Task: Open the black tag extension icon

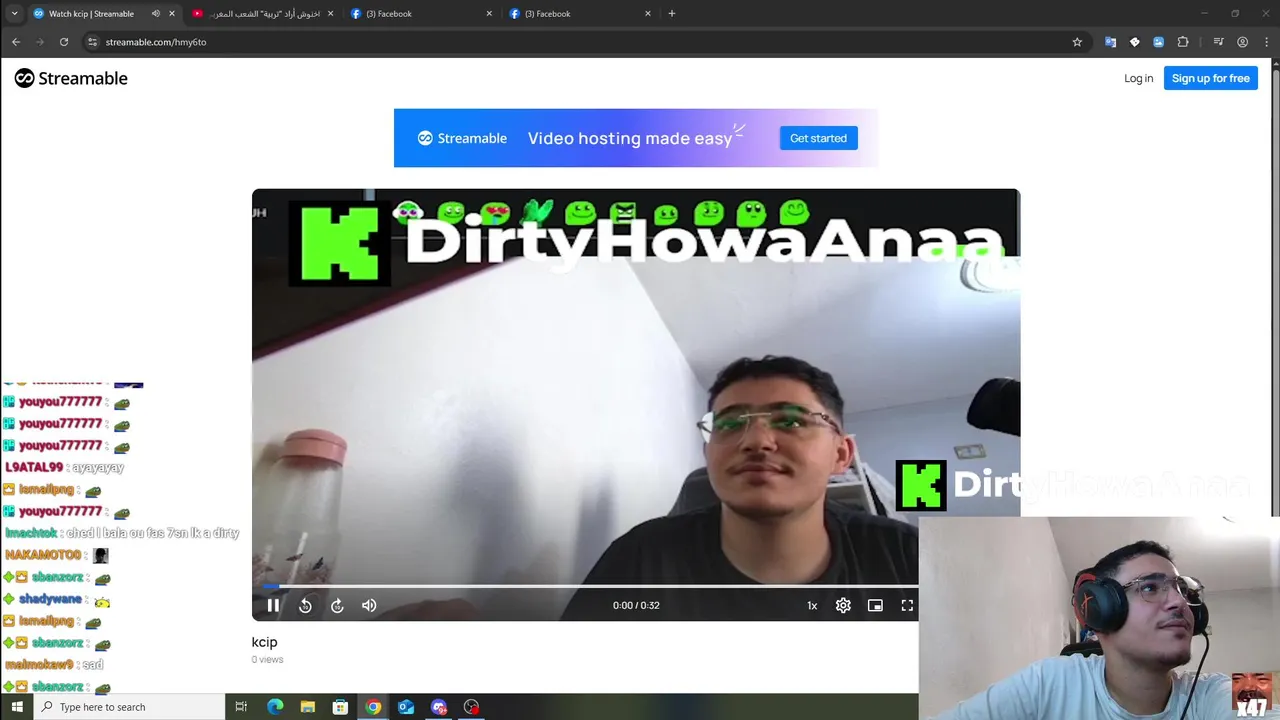Action: point(1134,42)
